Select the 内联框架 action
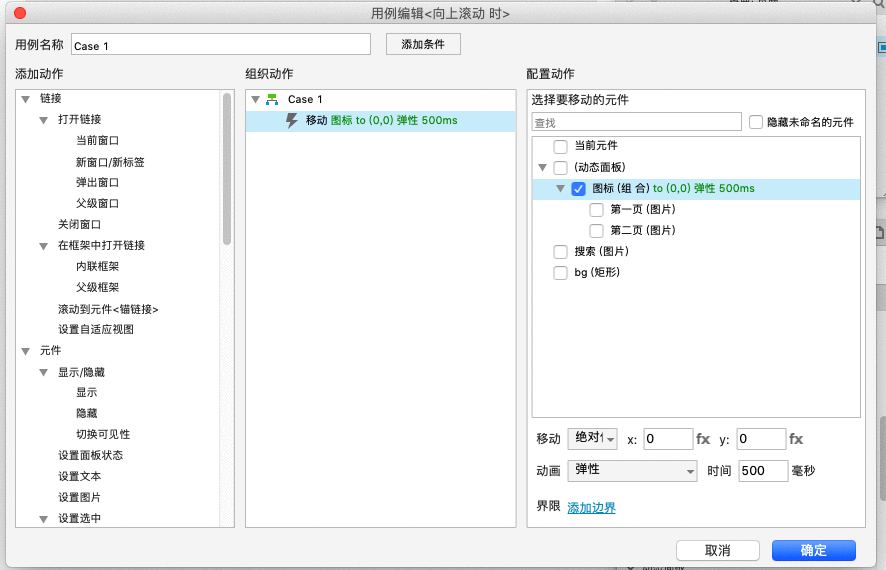The width and height of the screenshot is (886, 570). coord(97,267)
